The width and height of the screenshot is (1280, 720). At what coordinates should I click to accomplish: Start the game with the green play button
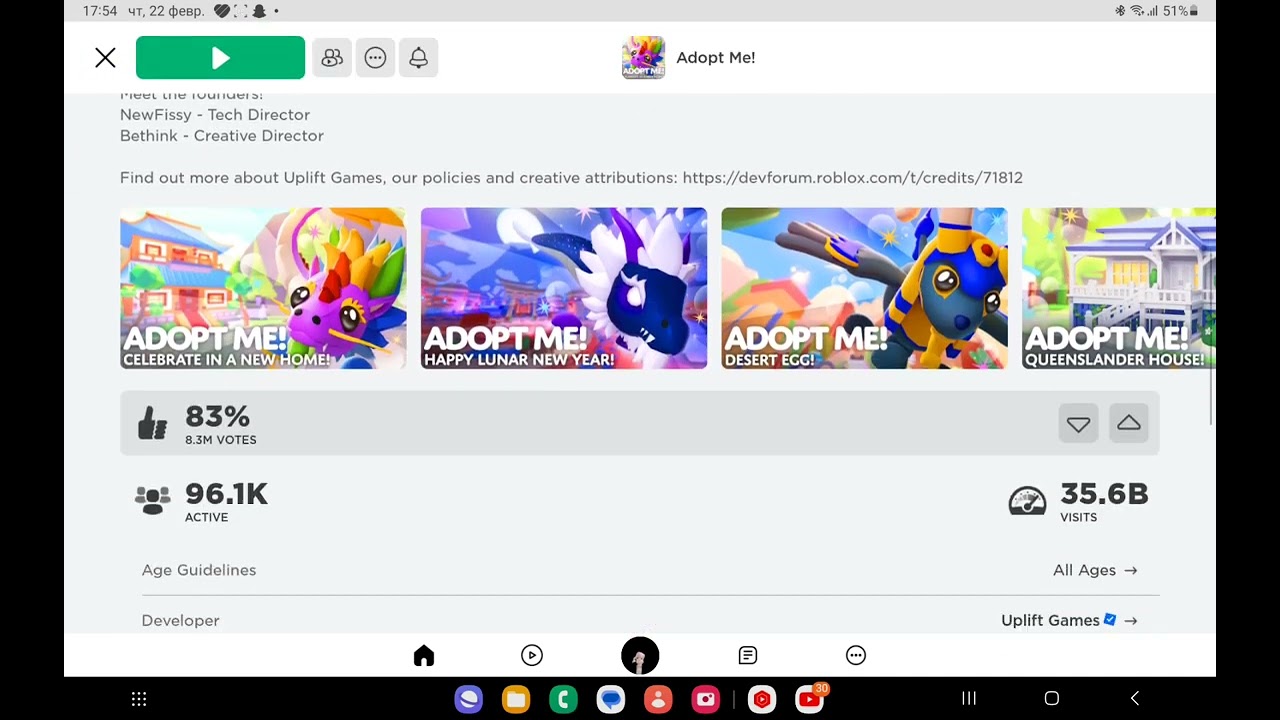coord(220,58)
